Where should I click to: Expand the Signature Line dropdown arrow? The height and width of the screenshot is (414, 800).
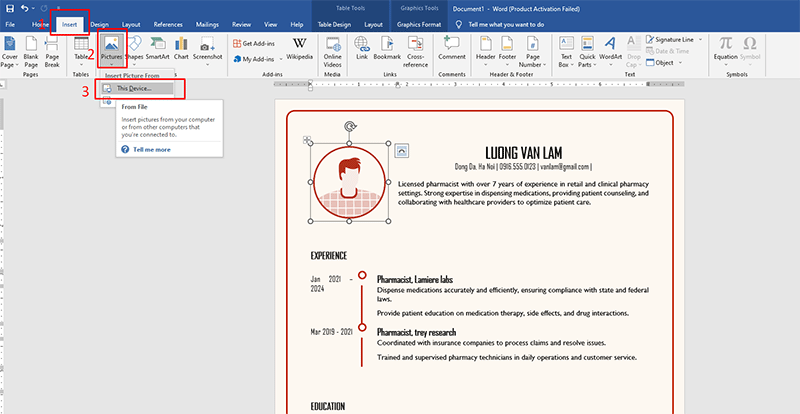click(x=700, y=39)
